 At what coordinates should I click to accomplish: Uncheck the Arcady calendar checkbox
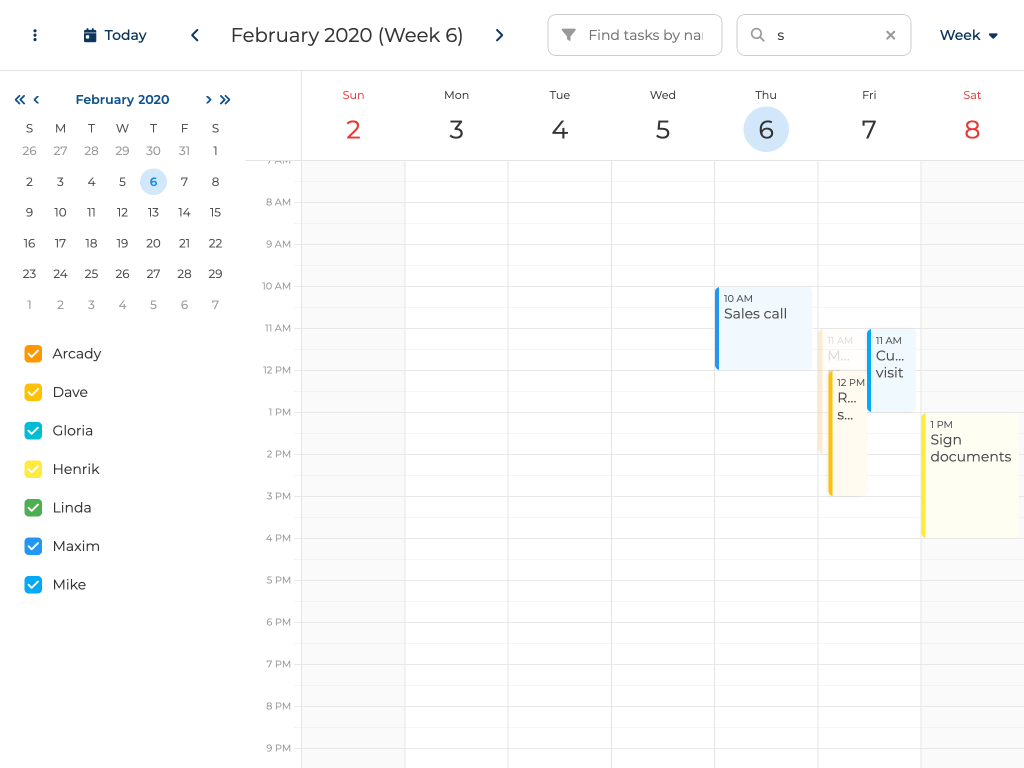(x=33, y=354)
